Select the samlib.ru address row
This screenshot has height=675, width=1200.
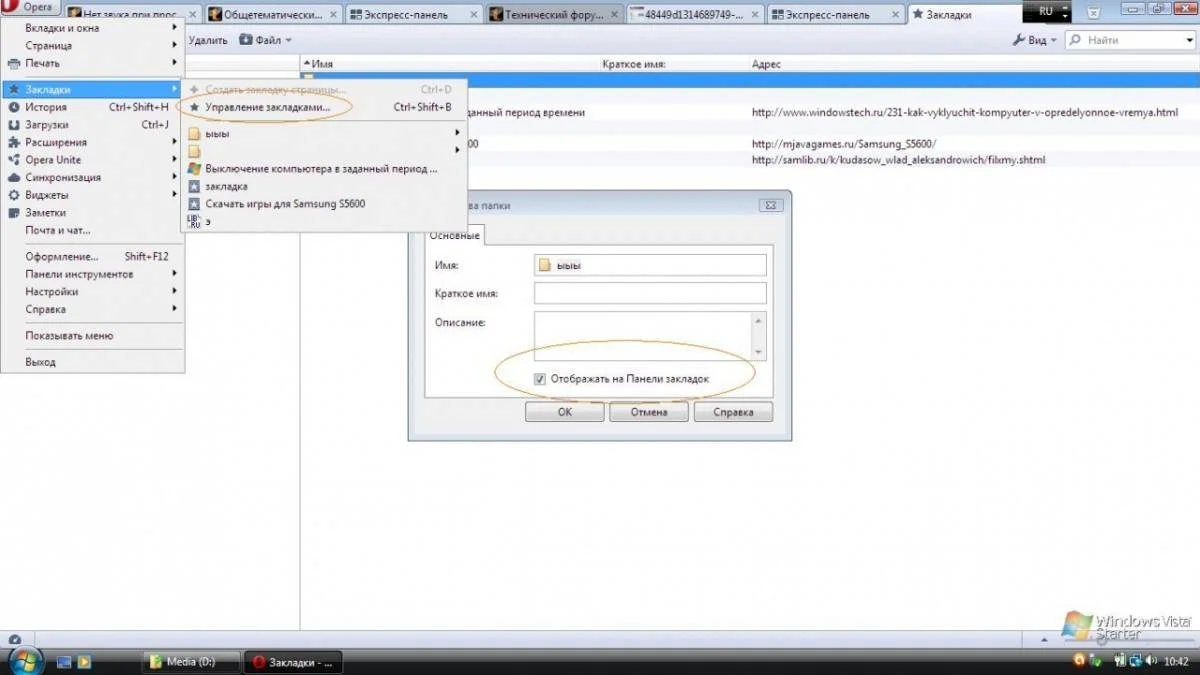(898, 160)
